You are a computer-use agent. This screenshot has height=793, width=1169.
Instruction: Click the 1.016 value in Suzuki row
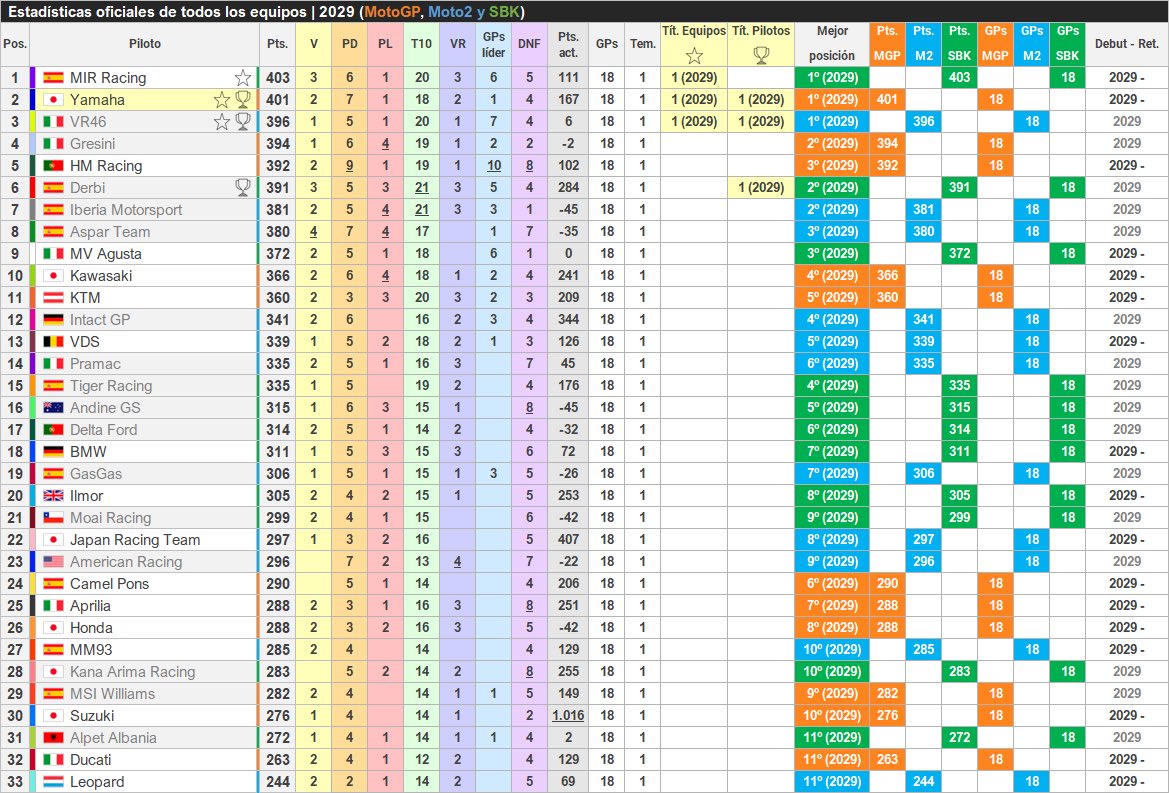click(568, 715)
